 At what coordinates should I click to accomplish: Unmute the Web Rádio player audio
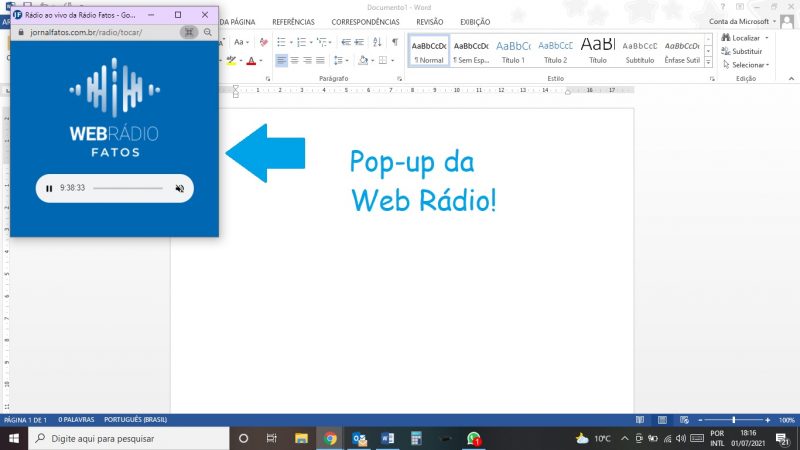click(180, 188)
